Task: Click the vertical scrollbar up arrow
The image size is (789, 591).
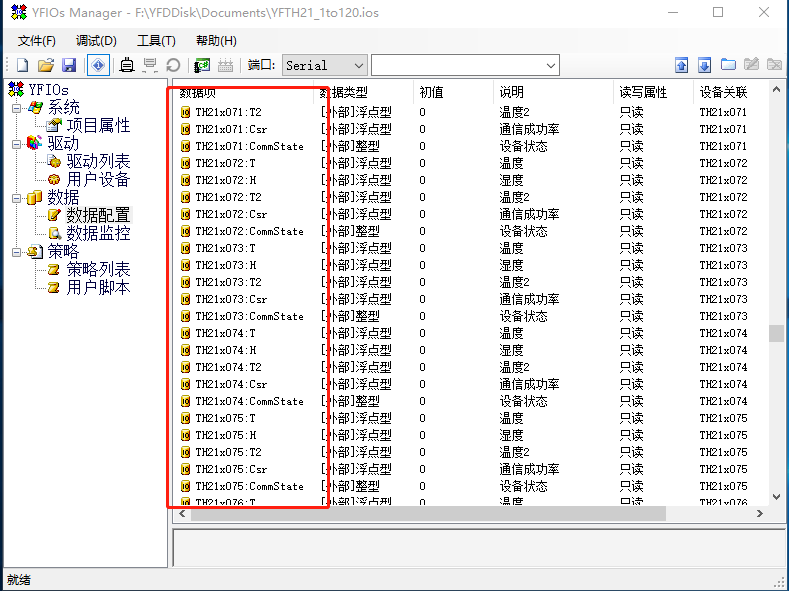Action: pyautogui.click(x=776, y=90)
